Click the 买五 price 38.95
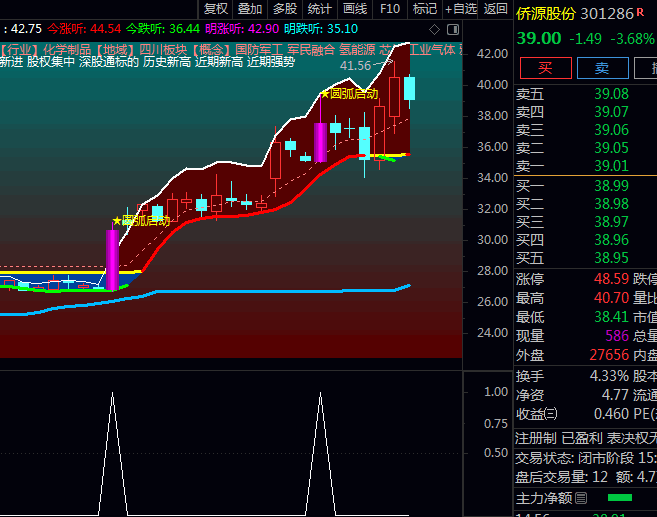The height and width of the screenshot is (517, 657). [x=611, y=258]
